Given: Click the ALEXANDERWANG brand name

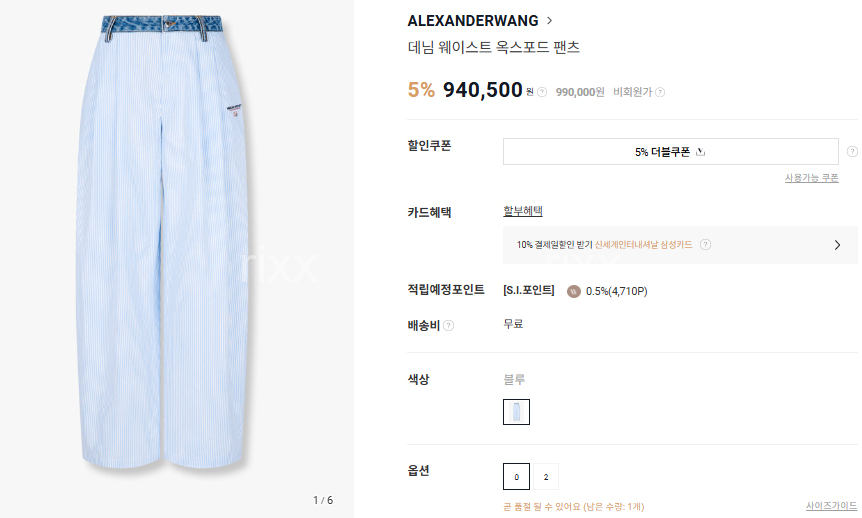Looking at the screenshot, I should [473, 21].
